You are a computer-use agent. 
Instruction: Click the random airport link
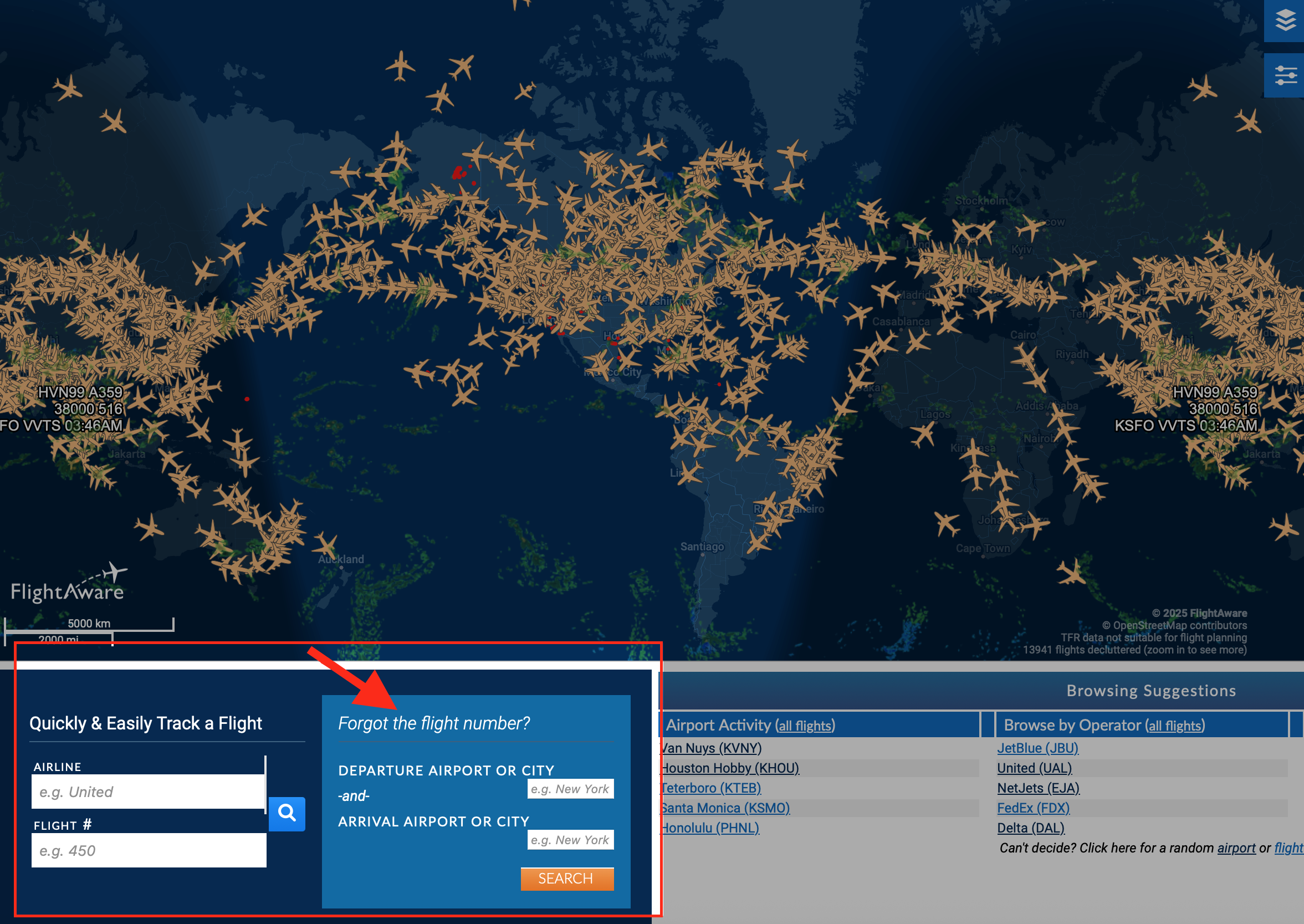tap(1236, 848)
